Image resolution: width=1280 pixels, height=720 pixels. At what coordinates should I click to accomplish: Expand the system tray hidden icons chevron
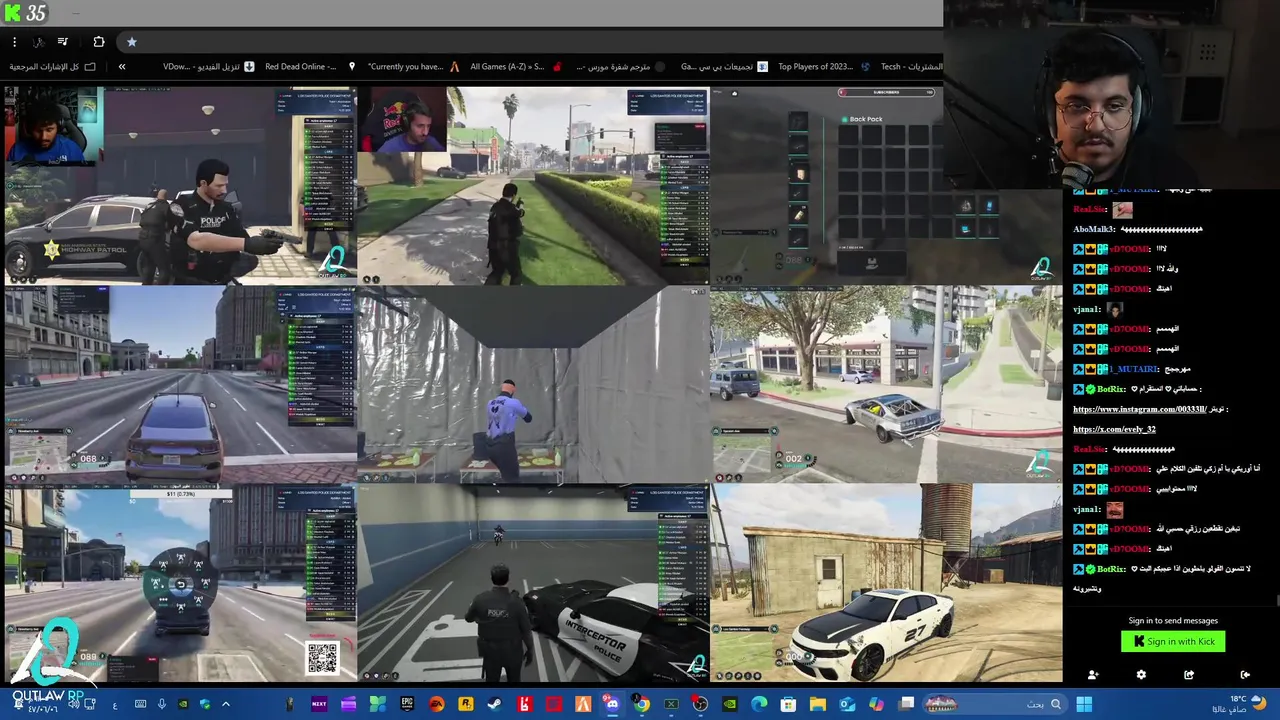pos(226,704)
